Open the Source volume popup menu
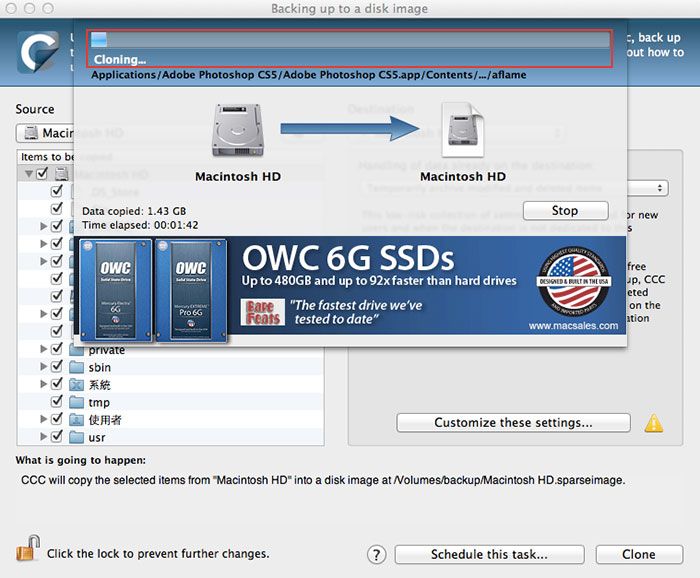This screenshot has width=700, height=578. (45, 133)
